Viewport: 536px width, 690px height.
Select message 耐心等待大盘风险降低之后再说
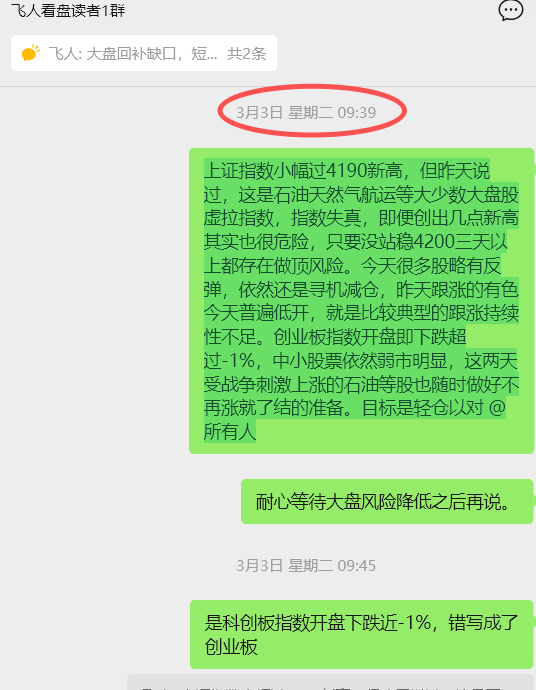point(387,502)
